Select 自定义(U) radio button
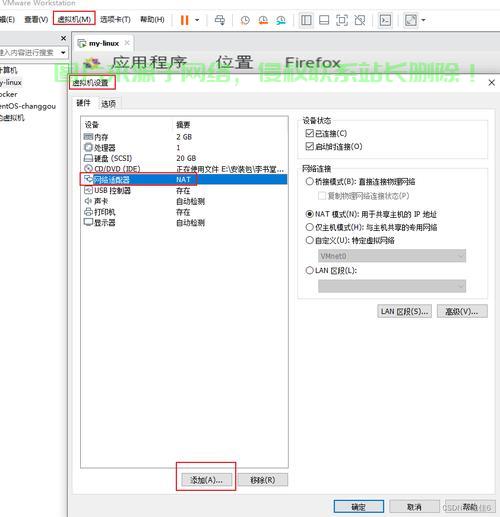500x517 pixels. tap(310, 240)
